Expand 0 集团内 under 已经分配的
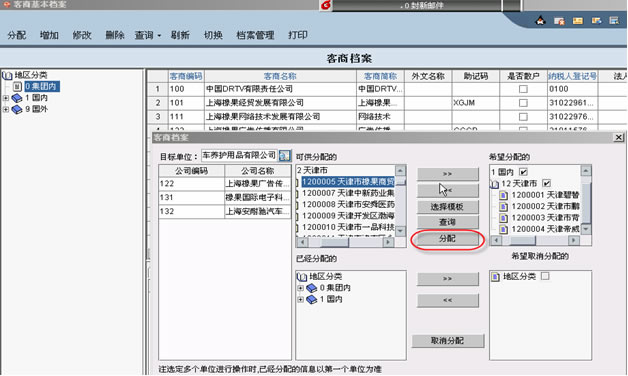 click(300, 288)
